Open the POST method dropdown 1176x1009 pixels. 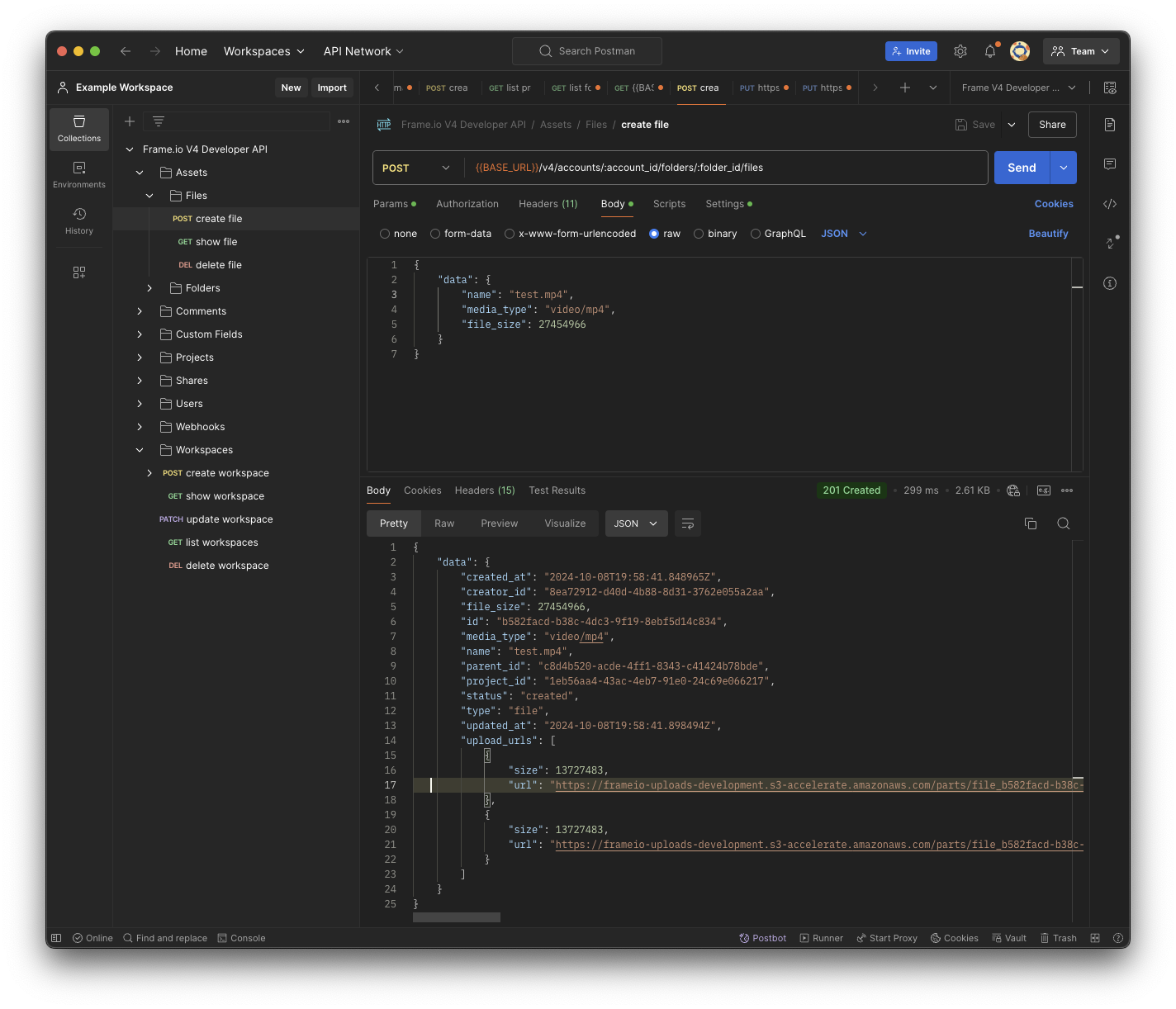[417, 168]
